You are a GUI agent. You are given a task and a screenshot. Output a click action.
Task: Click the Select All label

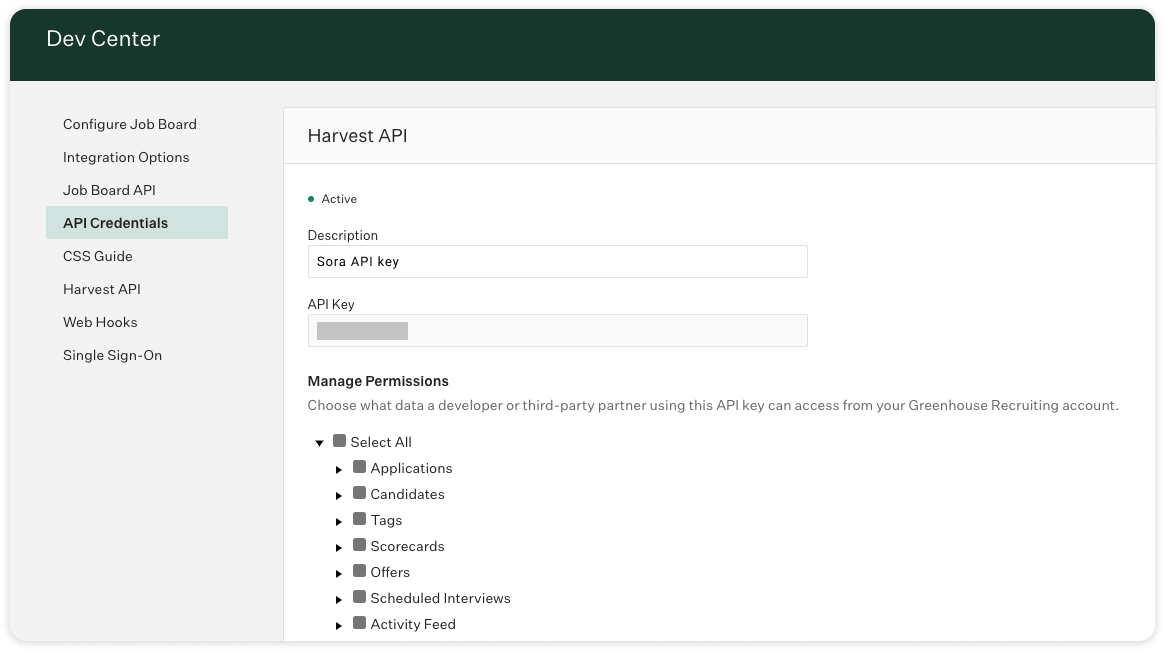381,443
